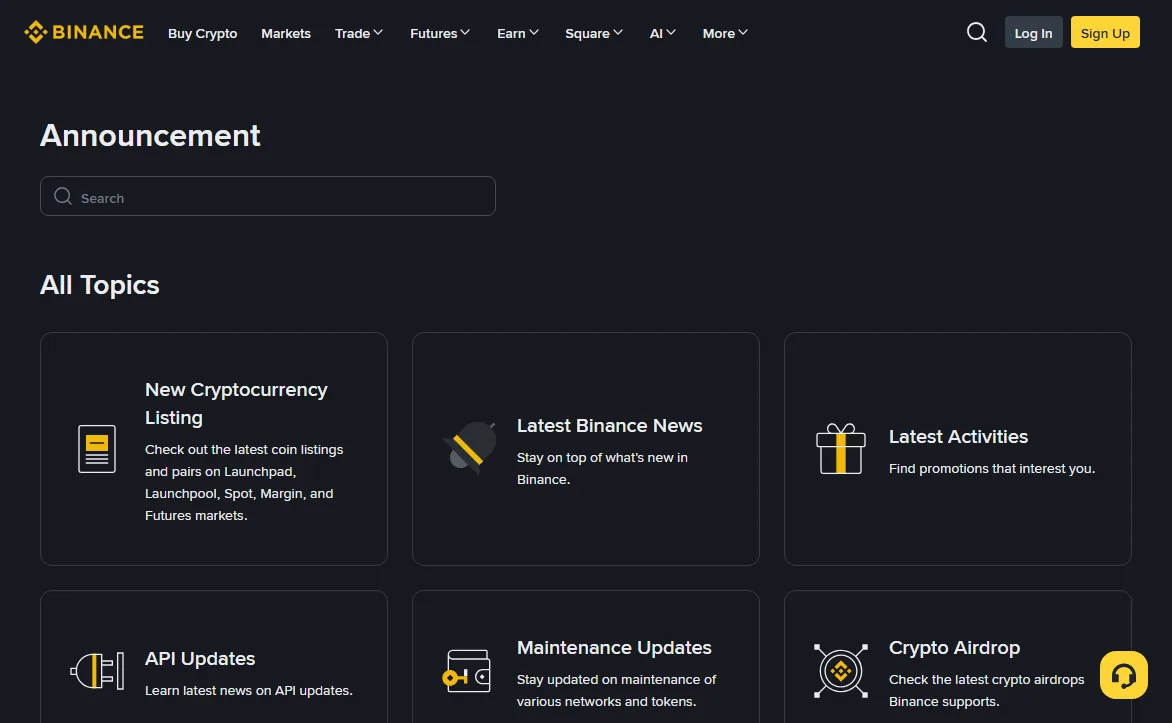Click the Log In button
Image resolution: width=1172 pixels, height=723 pixels.
[1033, 32]
